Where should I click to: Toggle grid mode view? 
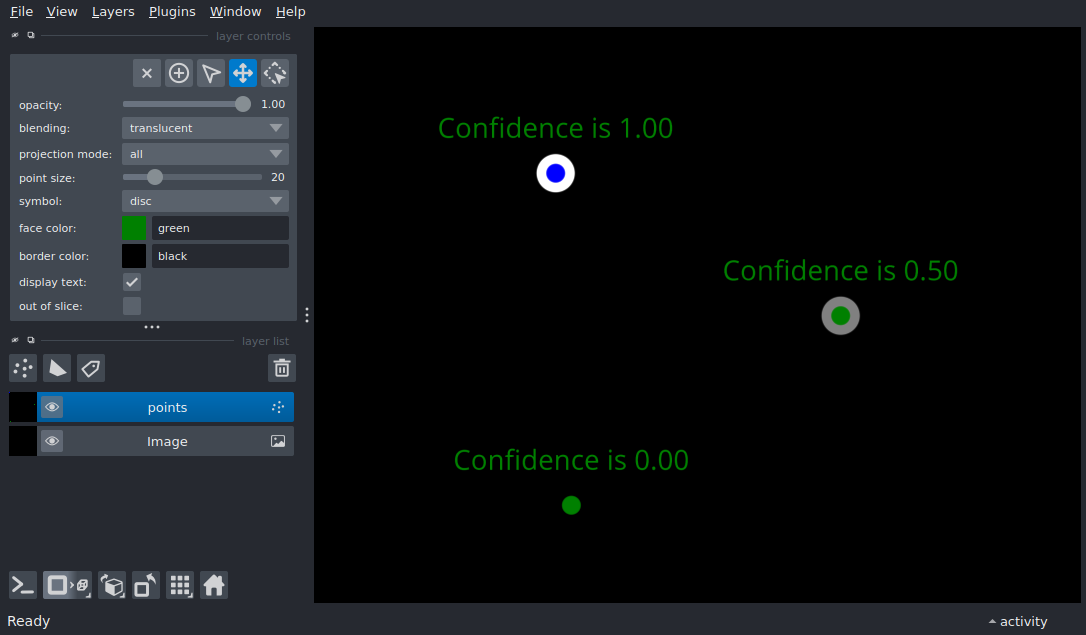180,585
